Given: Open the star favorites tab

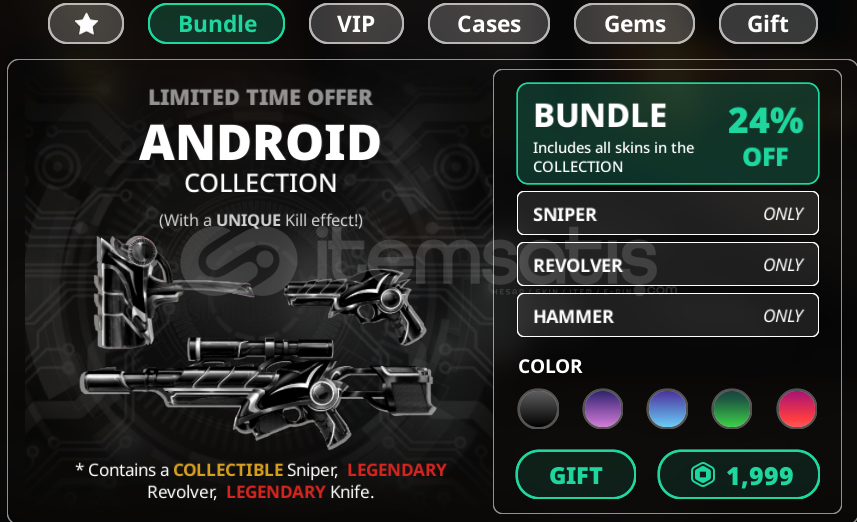Looking at the screenshot, I should click(x=86, y=24).
